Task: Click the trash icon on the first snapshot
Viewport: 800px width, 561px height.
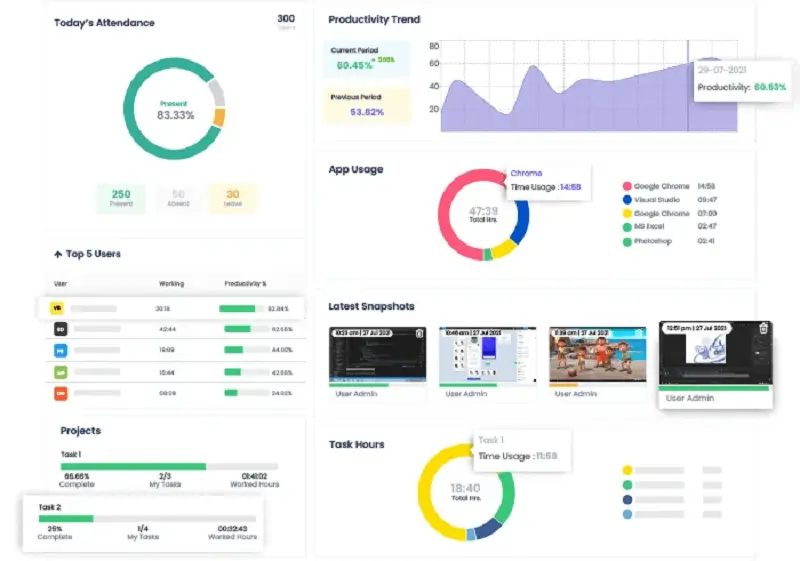Action: coord(420,333)
